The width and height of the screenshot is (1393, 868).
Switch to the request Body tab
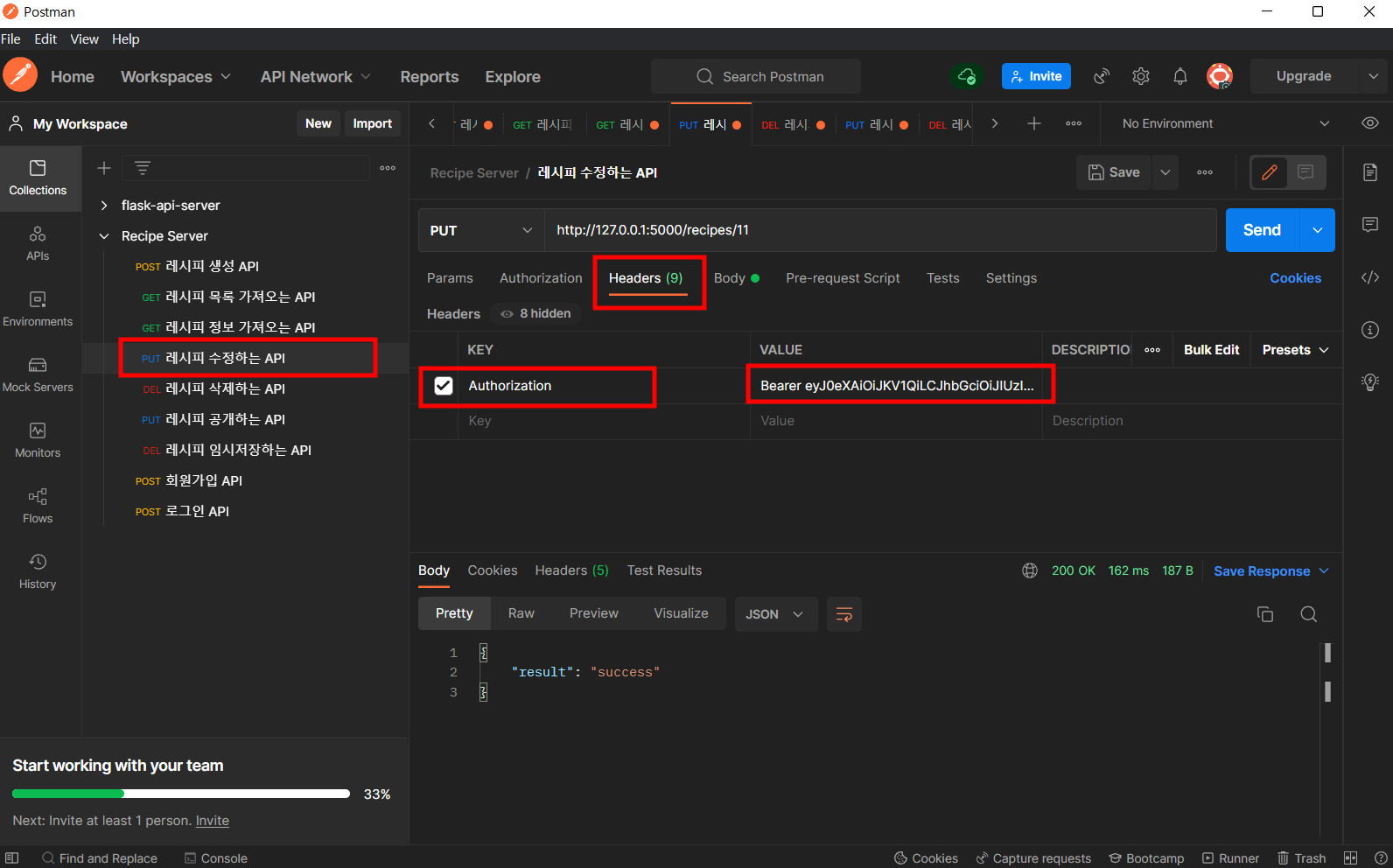coord(736,278)
